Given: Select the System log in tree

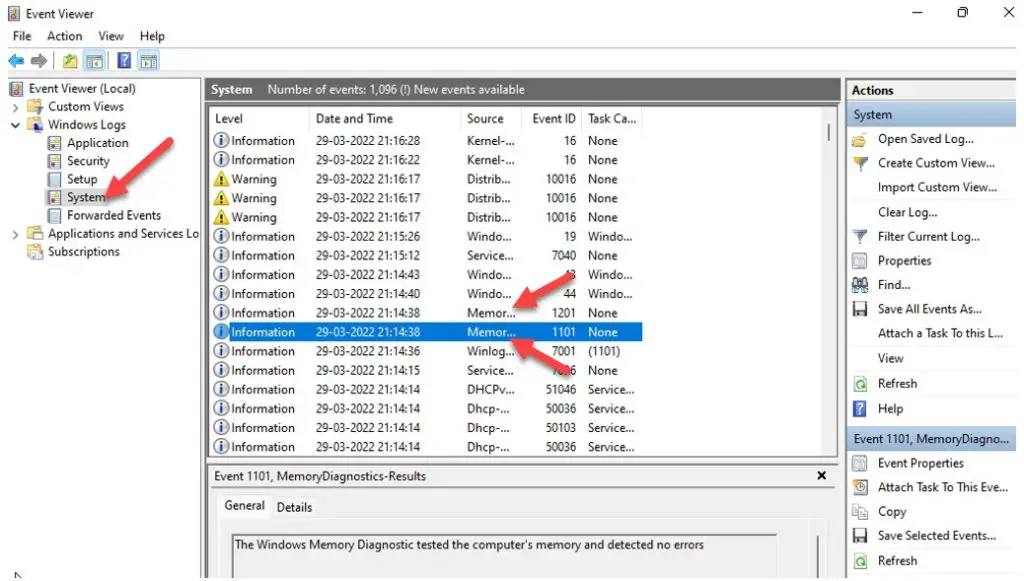Looking at the screenshot, I should point(86,197).
